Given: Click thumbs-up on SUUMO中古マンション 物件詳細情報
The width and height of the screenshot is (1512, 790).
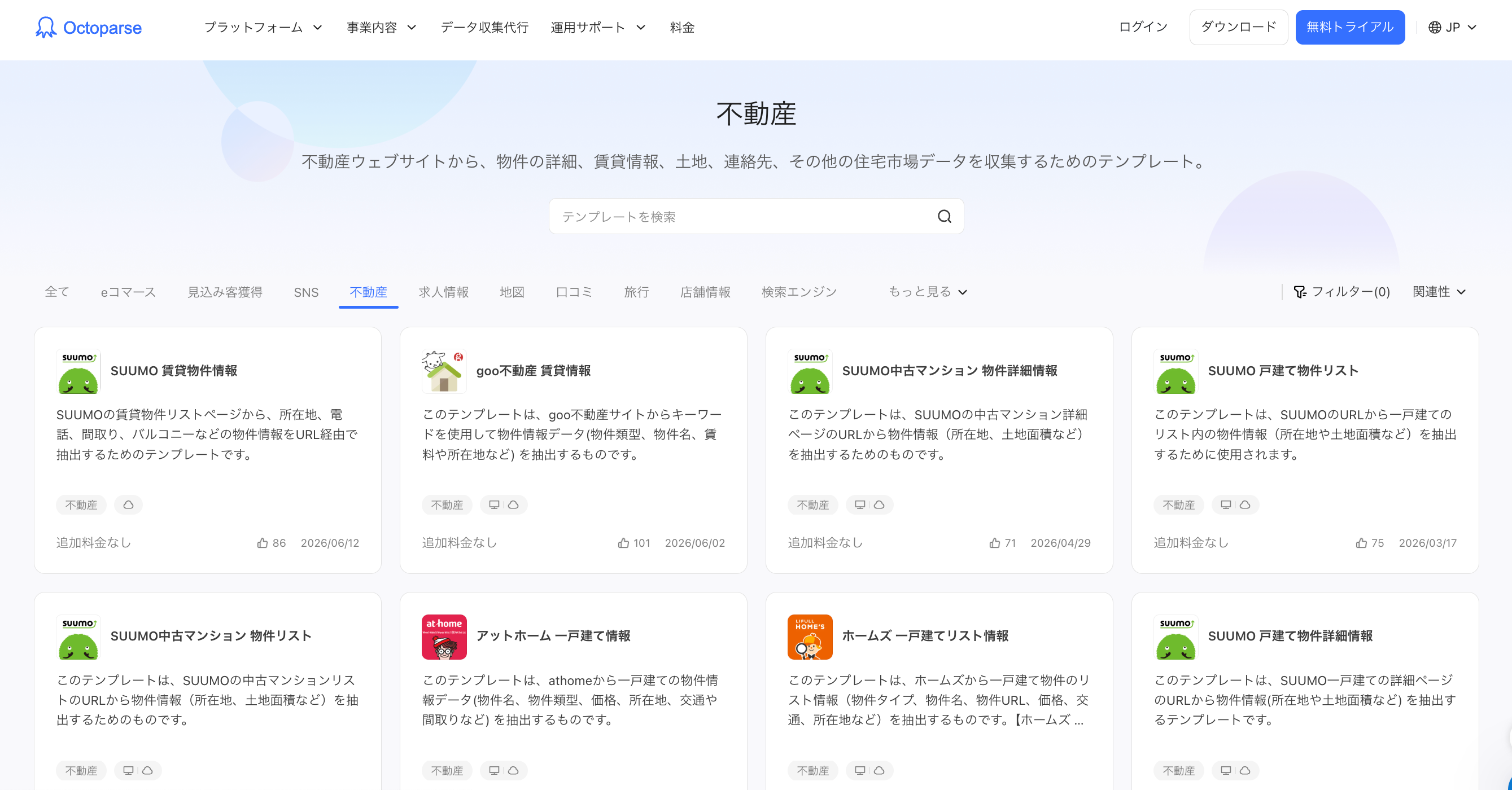Looking at the screenshot, I should point(994,543).
